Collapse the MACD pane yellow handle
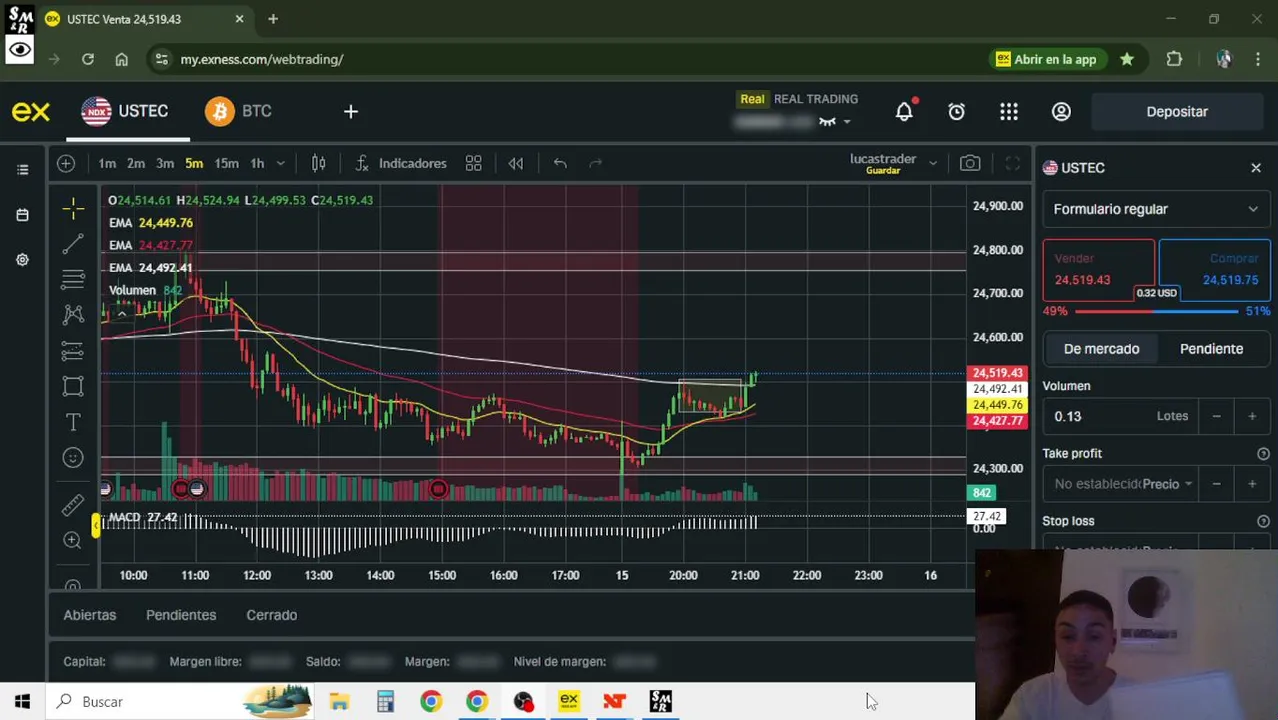1278x720 pixels. 96,523
